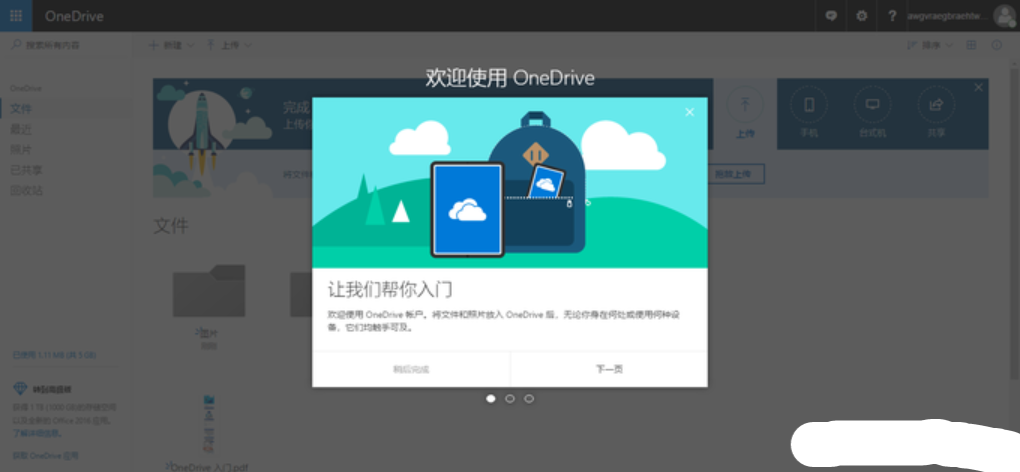Click the 让我们帮你入门 dialog heading
1020x472 pixels.
click(390, 289)
